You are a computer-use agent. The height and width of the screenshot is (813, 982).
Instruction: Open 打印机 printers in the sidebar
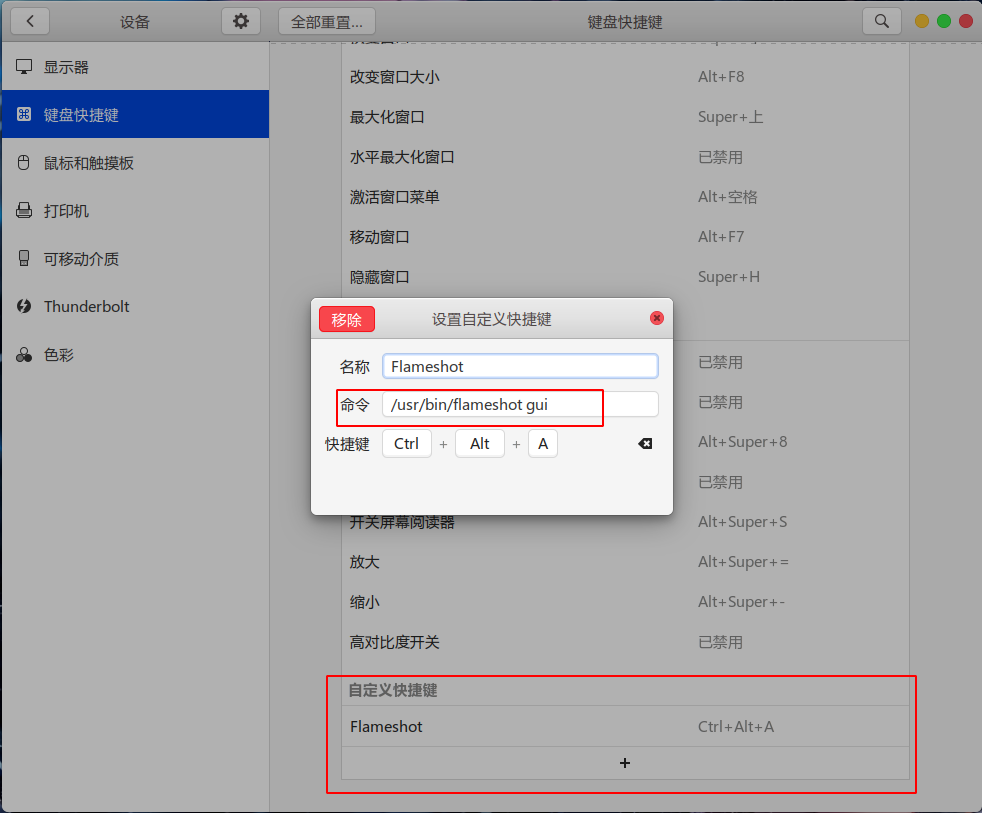(x=135, y=210)
